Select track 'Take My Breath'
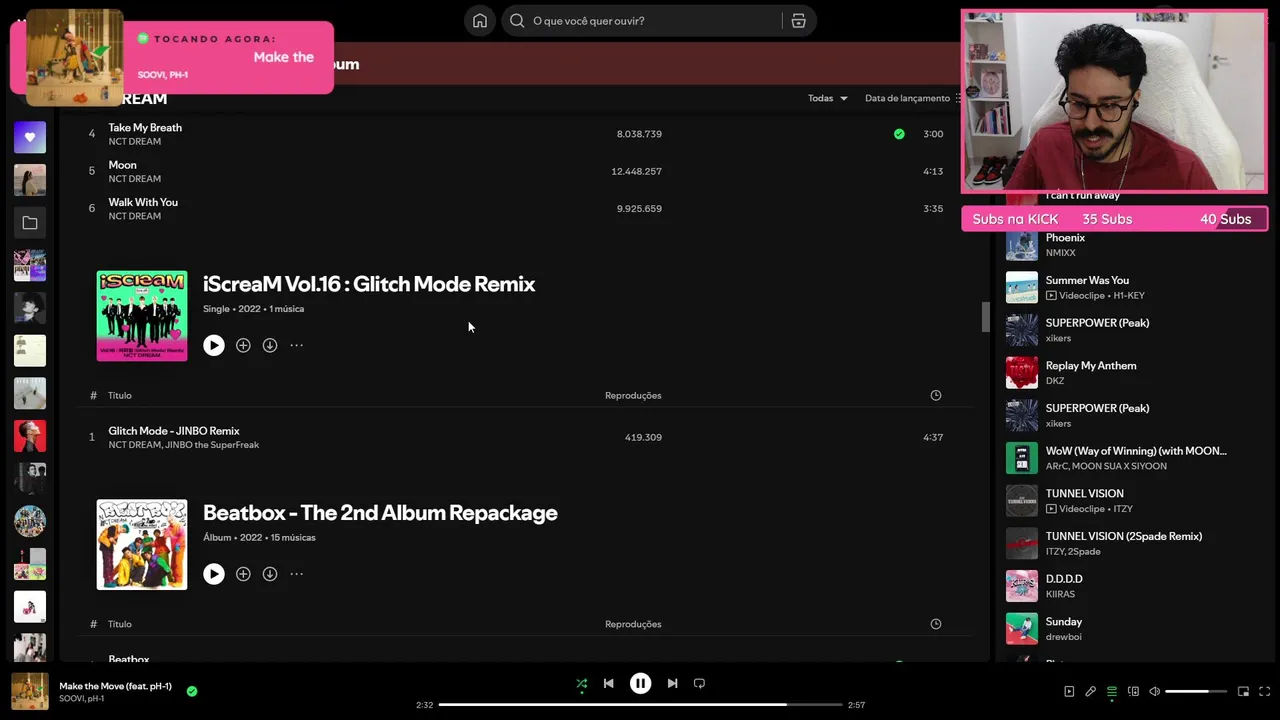The height and width of the screenshot is (720, 1280). 145,127
